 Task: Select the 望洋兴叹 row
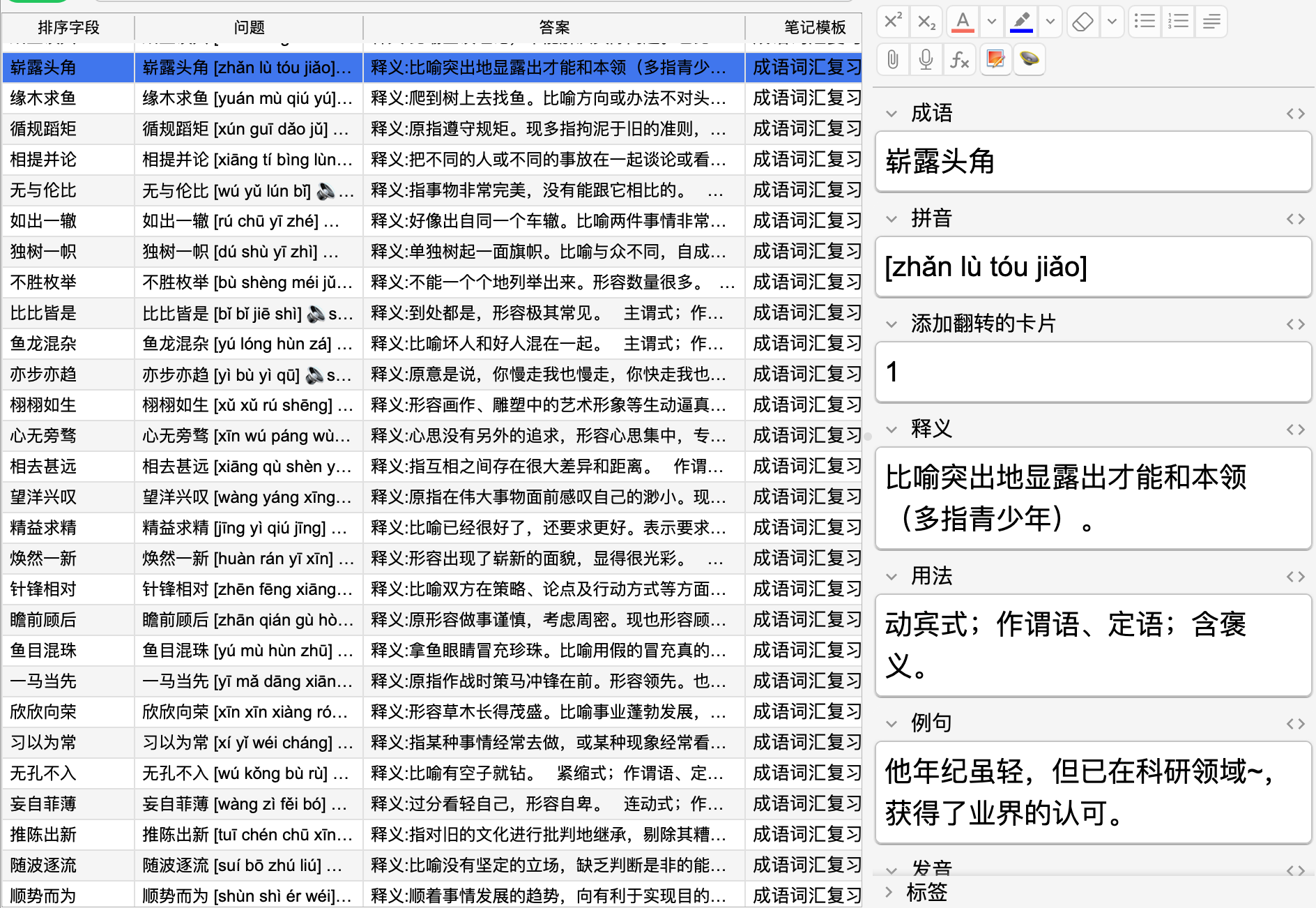432,497
